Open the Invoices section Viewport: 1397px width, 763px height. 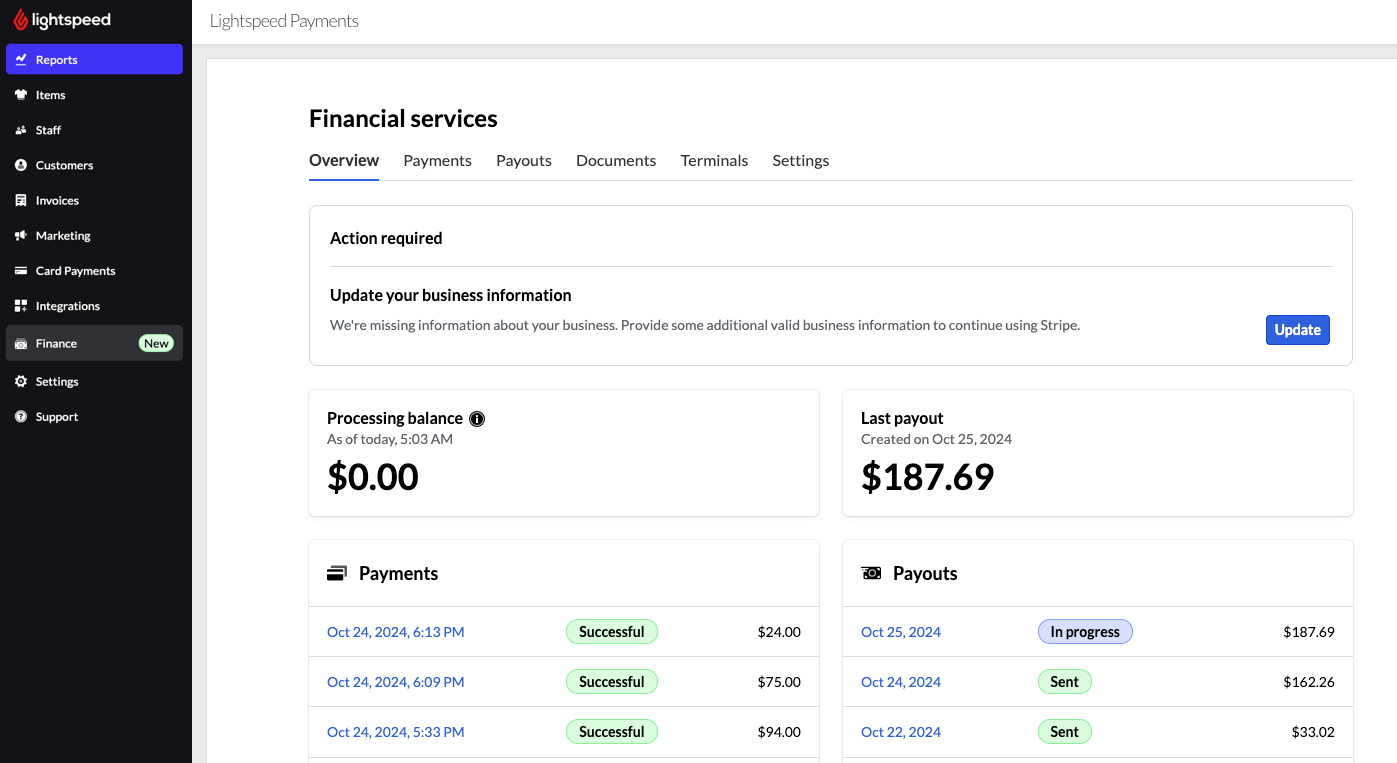pyautogui.click(x=57, y=200)
